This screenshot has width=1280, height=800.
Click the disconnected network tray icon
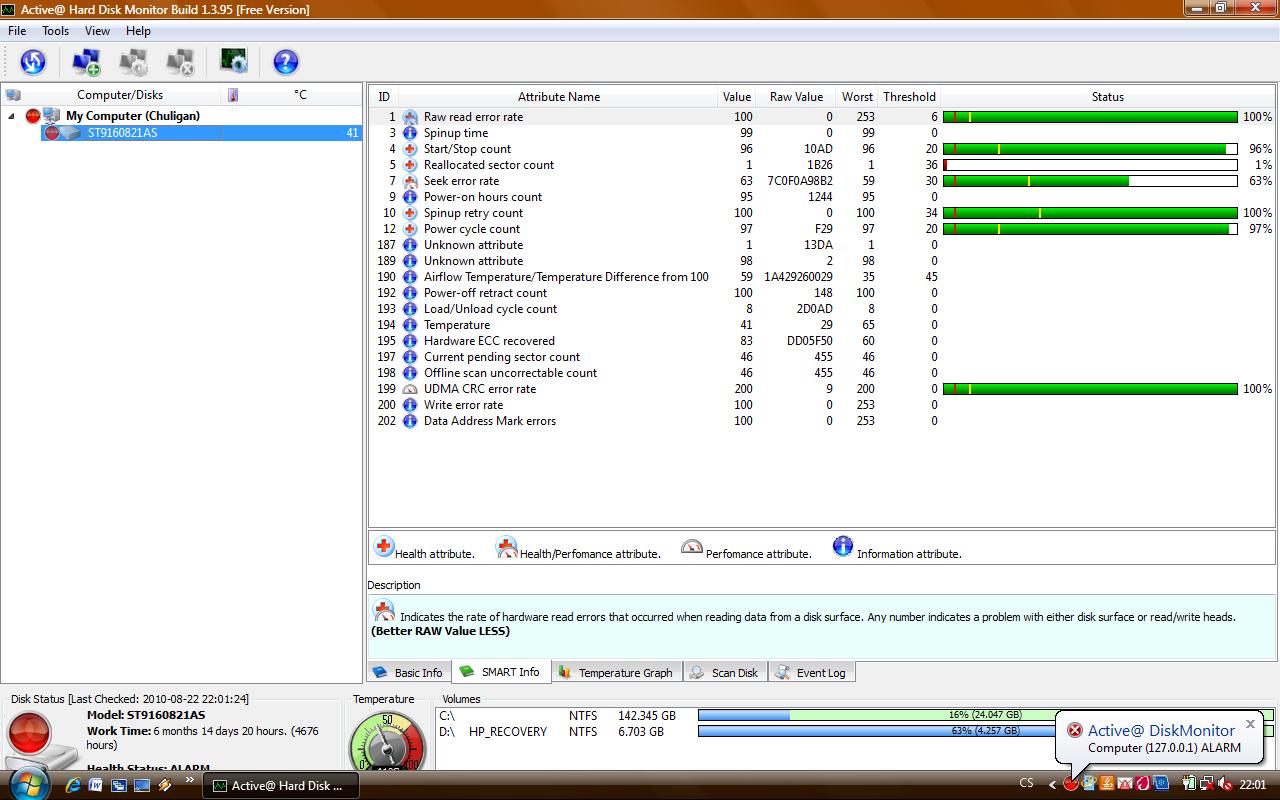(x=1207, y=784)
